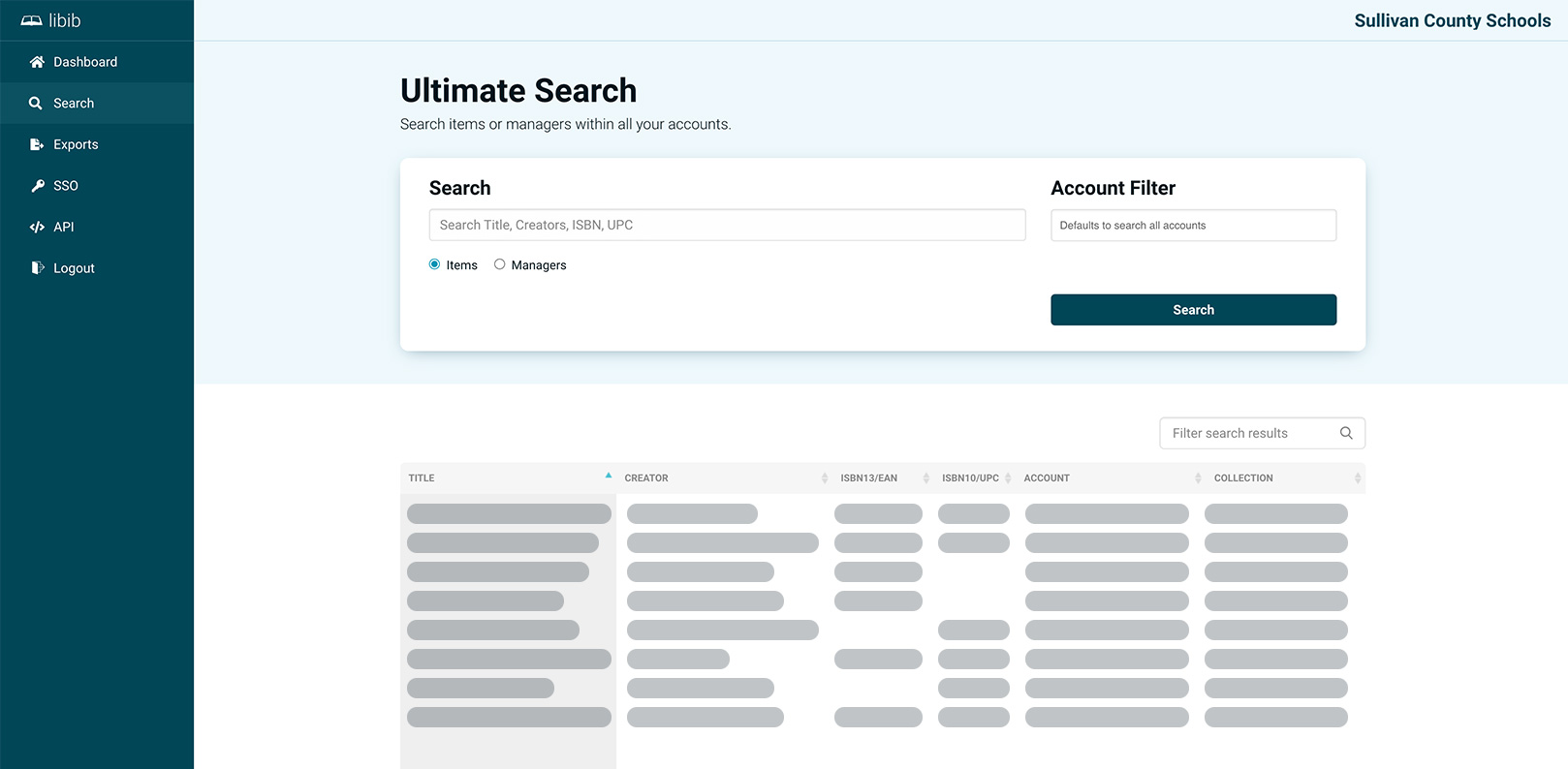1568x769 pixels.
Task: Sort results by Title column arrow
Action: click(x=609, y=477)
